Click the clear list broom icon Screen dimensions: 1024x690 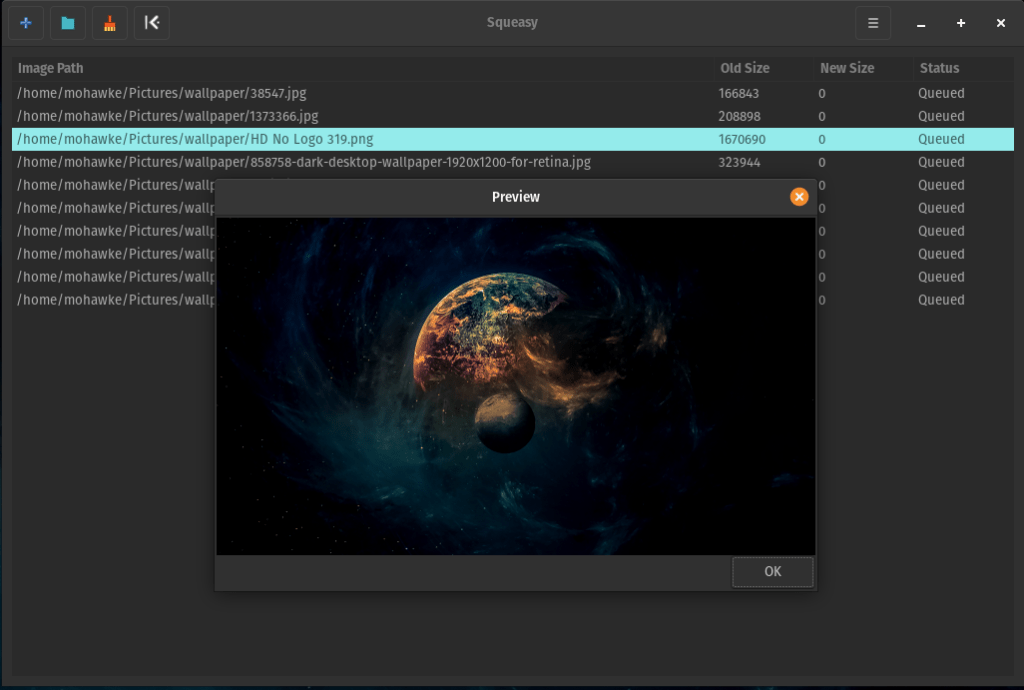click(x=110, y=23)
